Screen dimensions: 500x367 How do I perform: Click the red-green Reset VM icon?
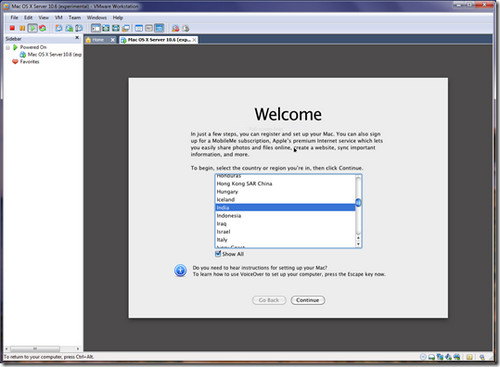[x=42, y=28]
